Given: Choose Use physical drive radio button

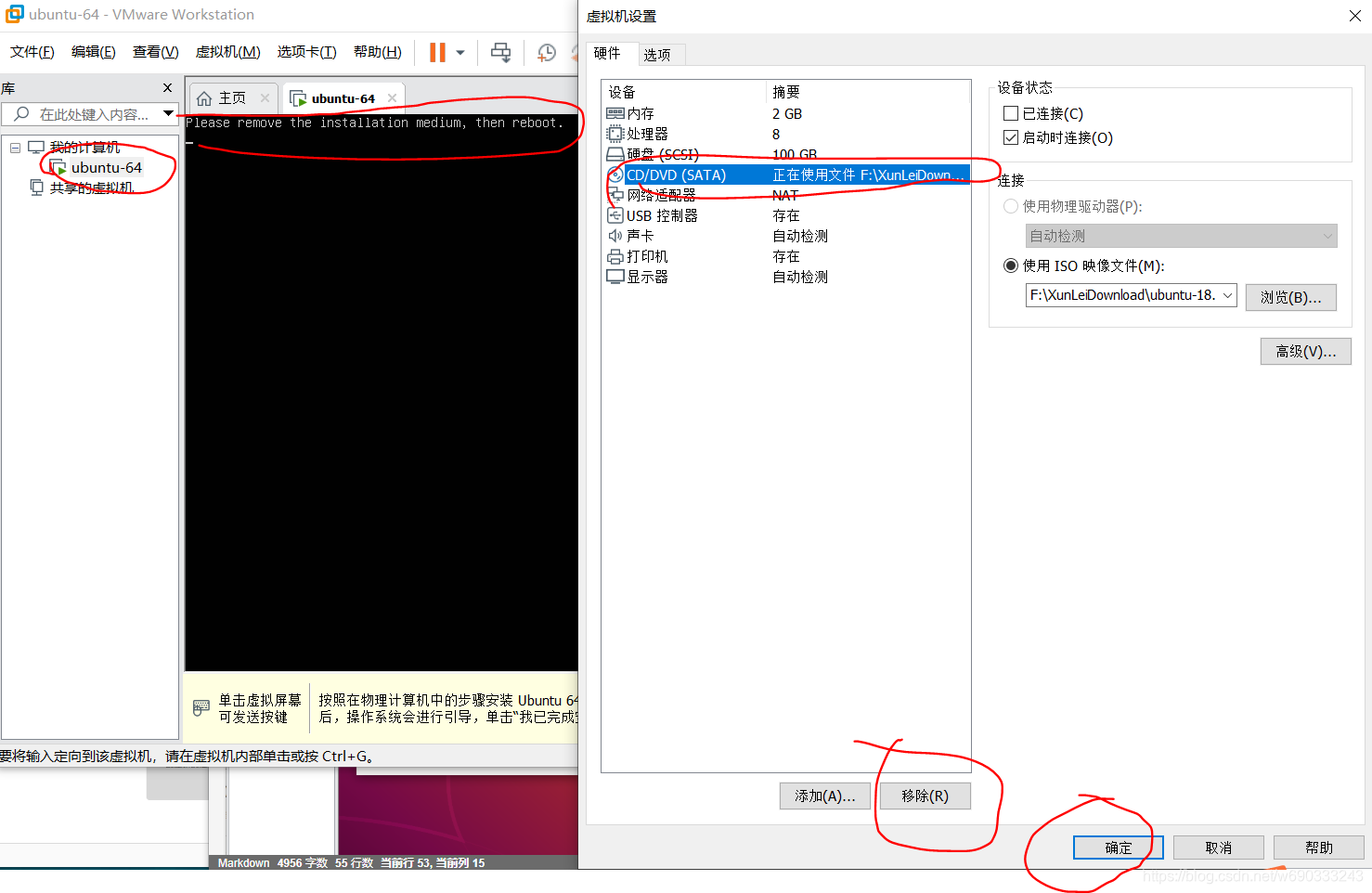Looking at the screenshot, I should pos(1011,206).
